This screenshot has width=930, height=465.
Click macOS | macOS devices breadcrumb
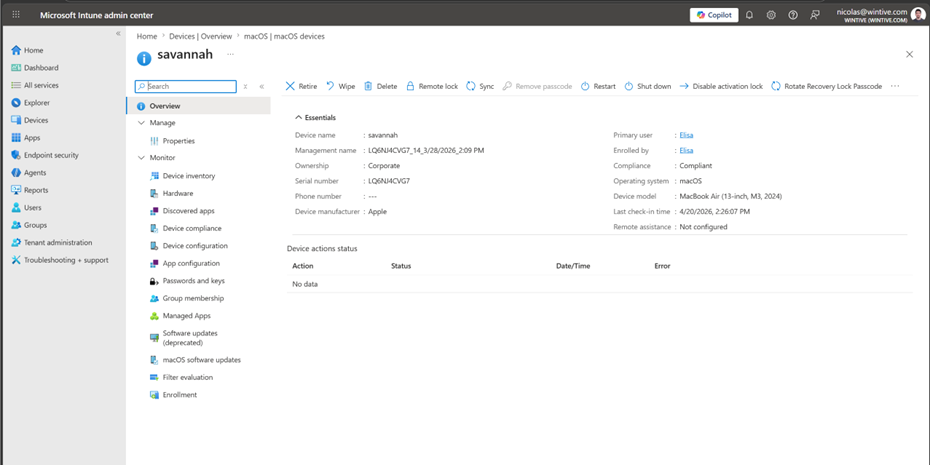pos(284,36)
